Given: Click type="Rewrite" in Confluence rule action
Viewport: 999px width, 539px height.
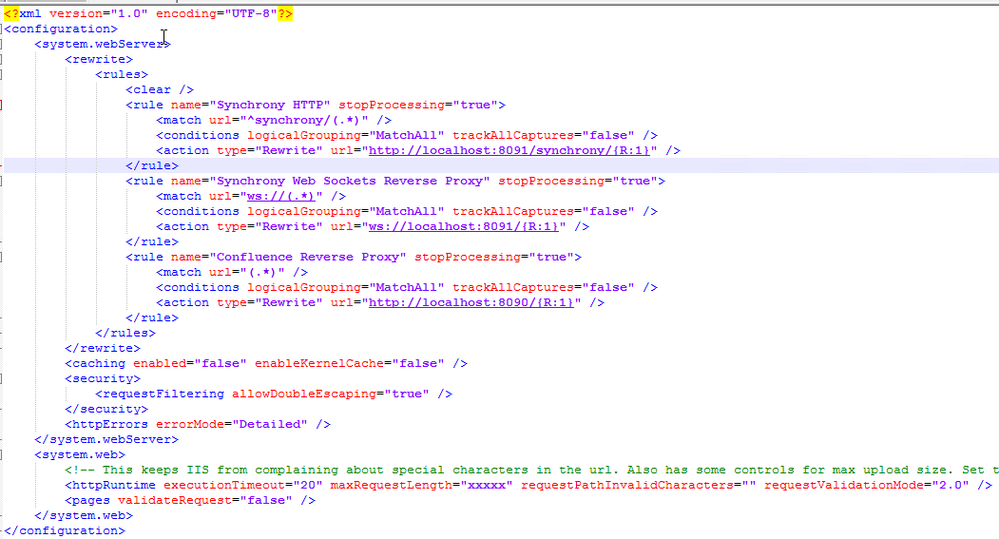Looking at the screenshot, I should [x=270, y=303].
